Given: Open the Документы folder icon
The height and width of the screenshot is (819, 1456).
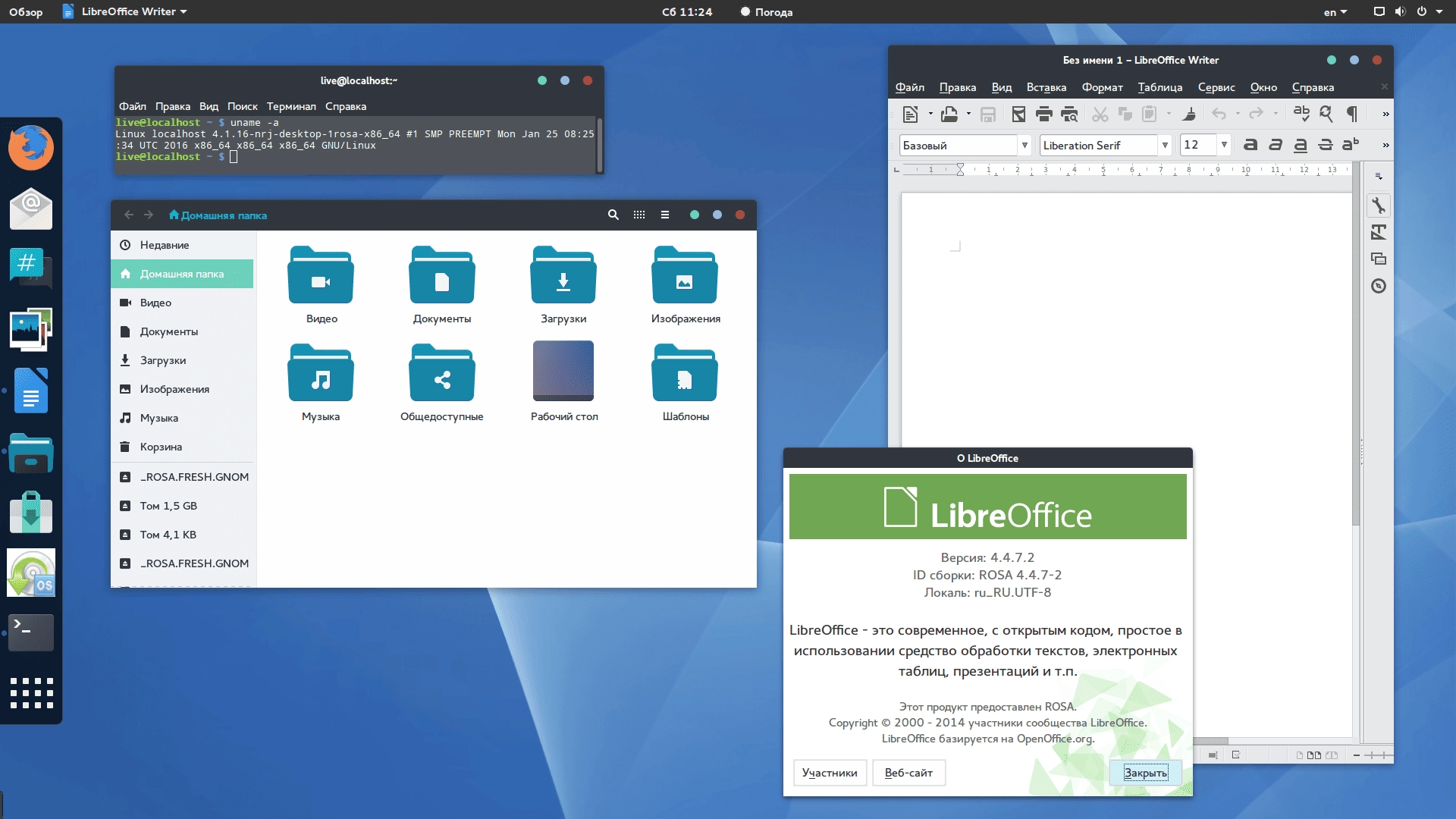Looking at the screenshot, I should (442, 275).
